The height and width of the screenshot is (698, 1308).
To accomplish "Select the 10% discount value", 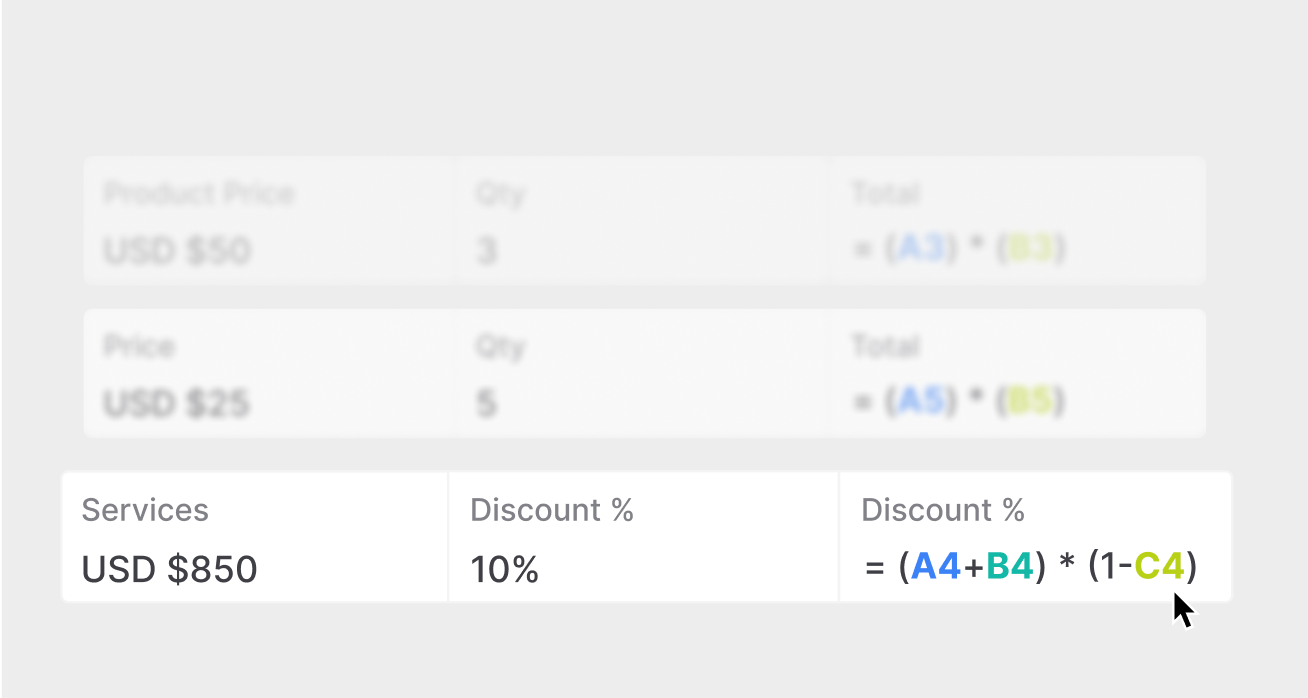I will (x=505, y=570).
